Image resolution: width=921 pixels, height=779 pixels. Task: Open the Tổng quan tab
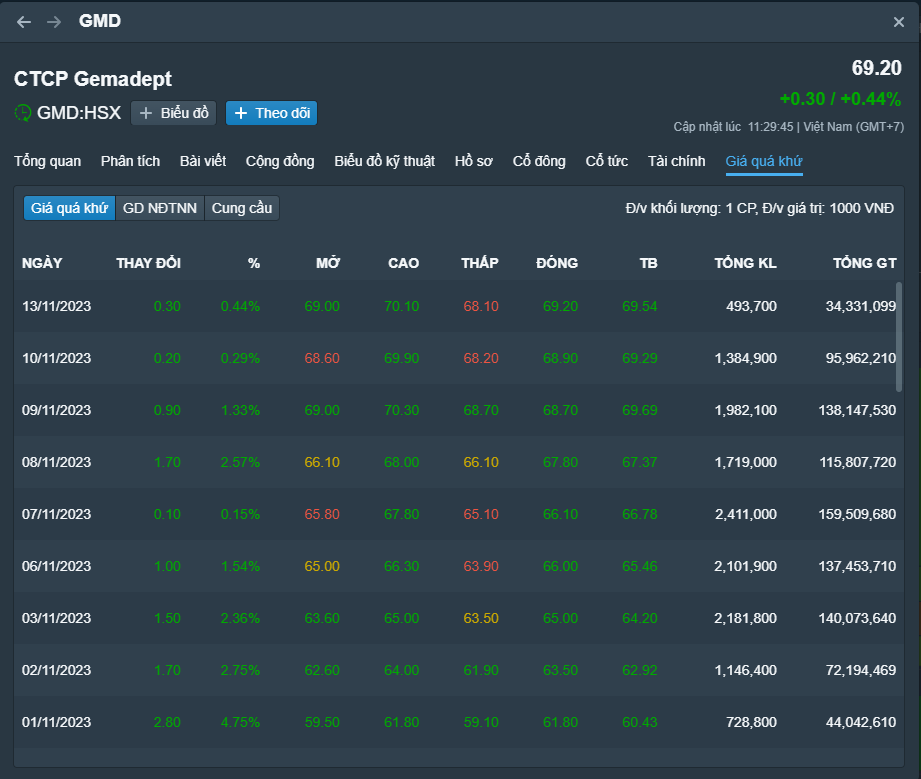click(48, 161)
